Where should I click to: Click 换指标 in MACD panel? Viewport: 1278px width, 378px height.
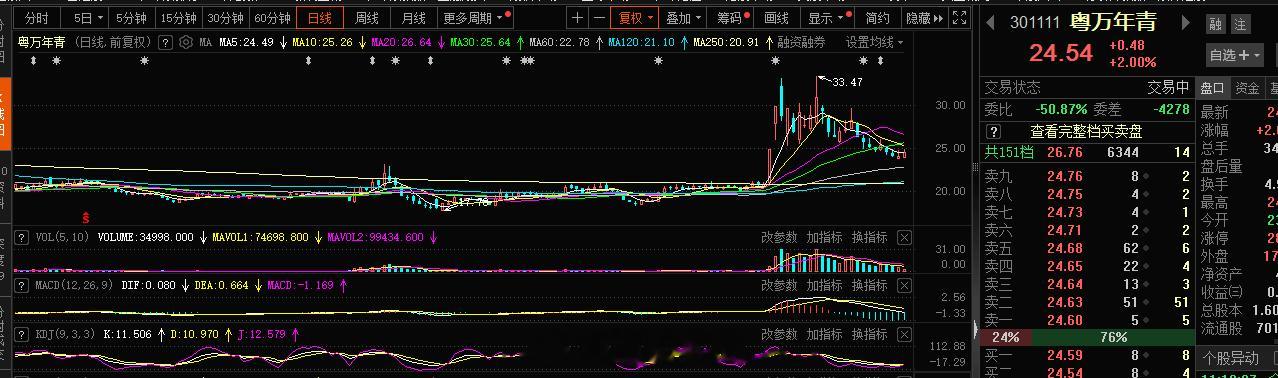870,285
